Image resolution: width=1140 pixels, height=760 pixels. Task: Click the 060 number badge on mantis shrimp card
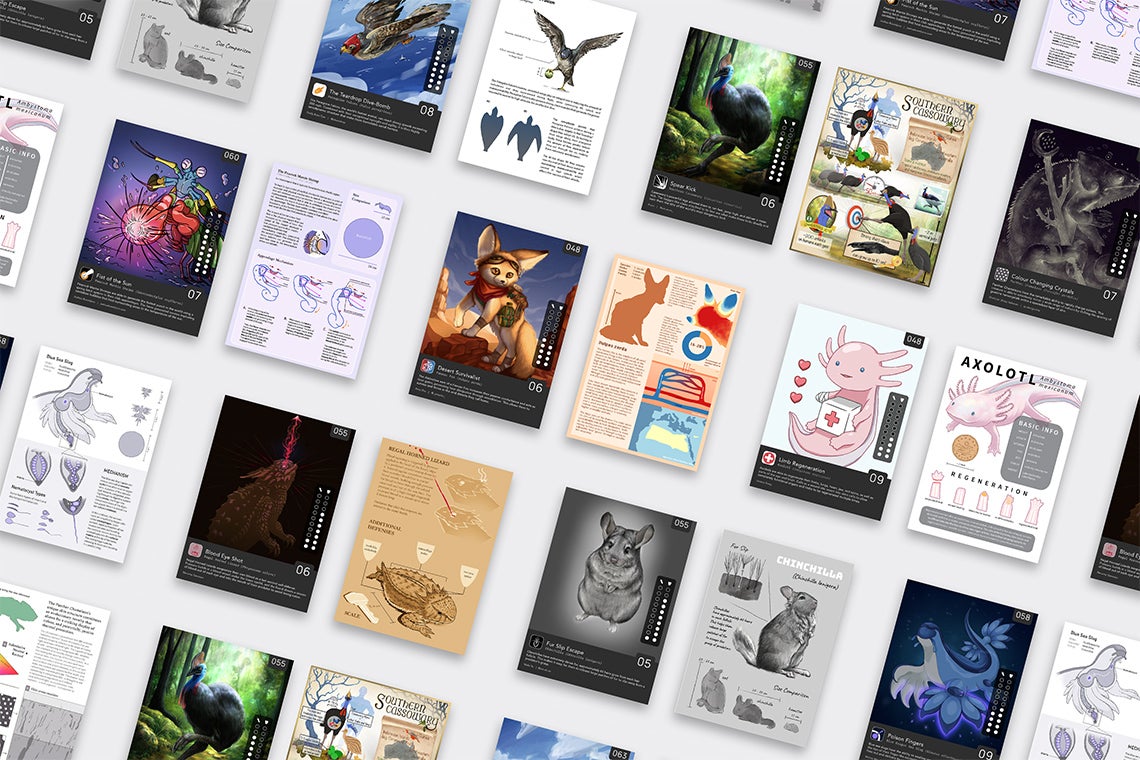(231, 158)
